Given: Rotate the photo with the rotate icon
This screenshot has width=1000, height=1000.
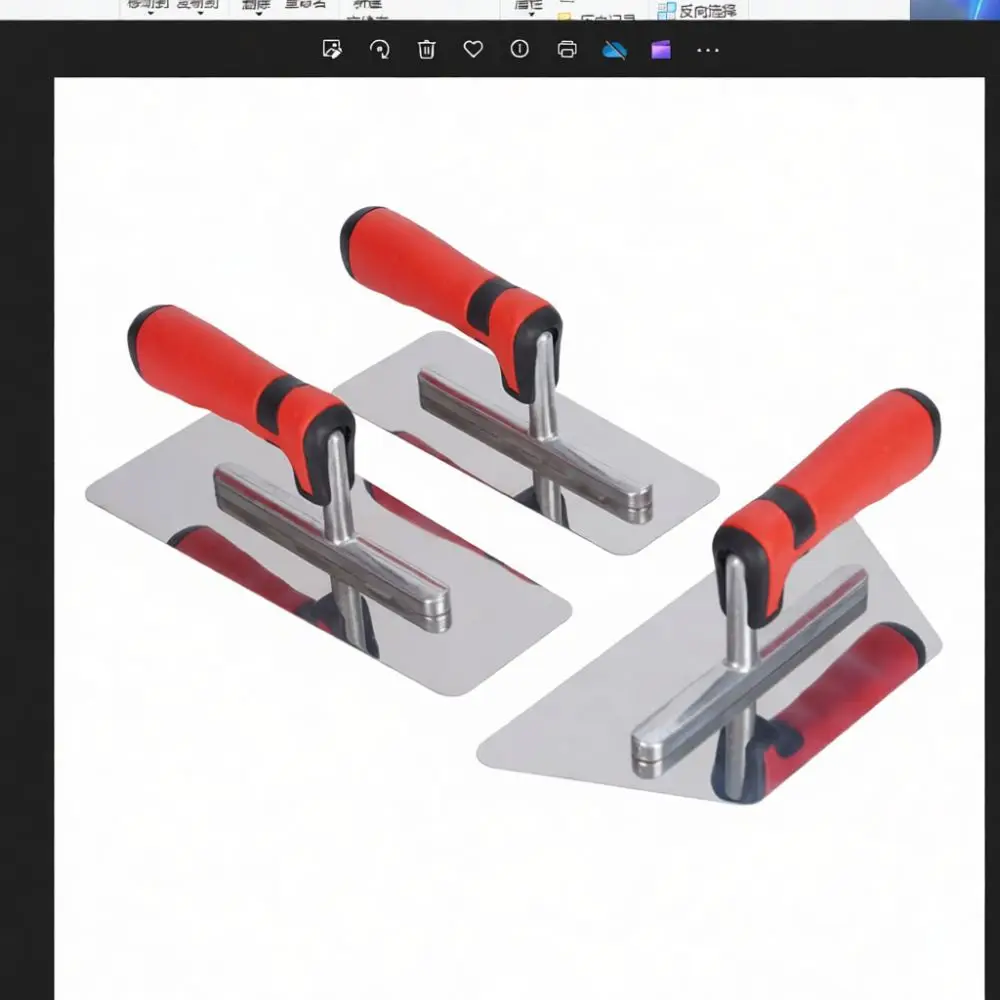Looking at the screenshot, I should tap(379, 49).
